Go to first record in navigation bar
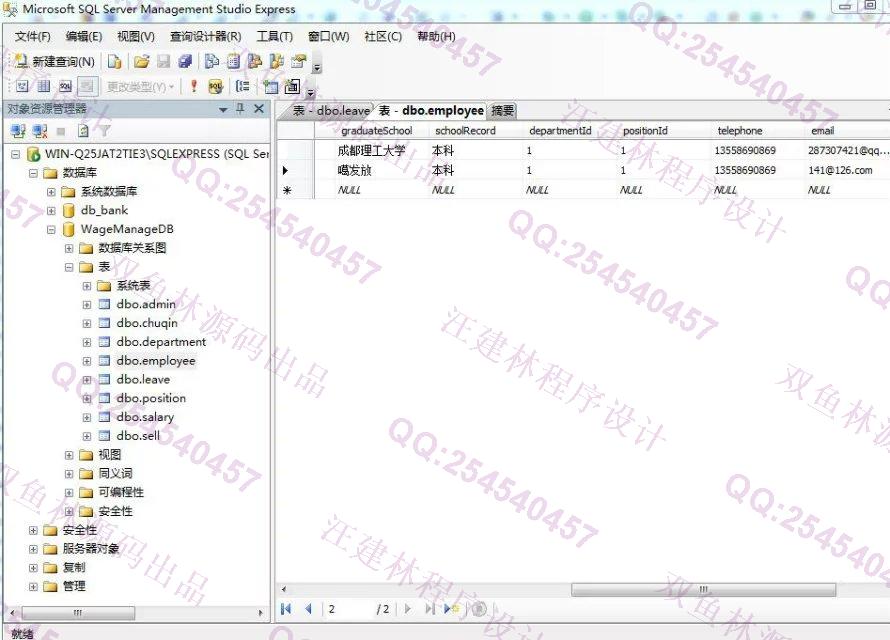 click(x=286, y=609)
